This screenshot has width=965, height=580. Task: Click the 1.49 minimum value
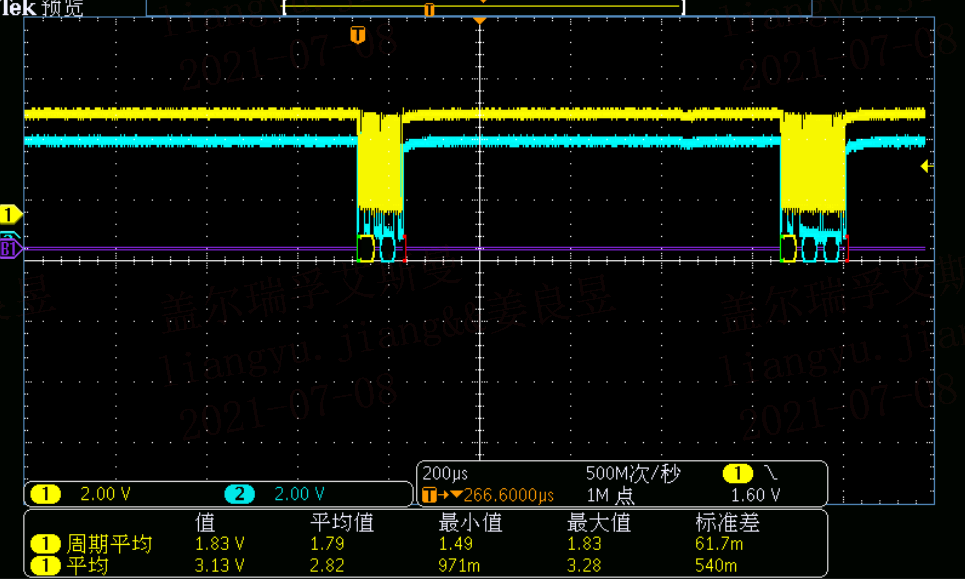tap(456, 544)
